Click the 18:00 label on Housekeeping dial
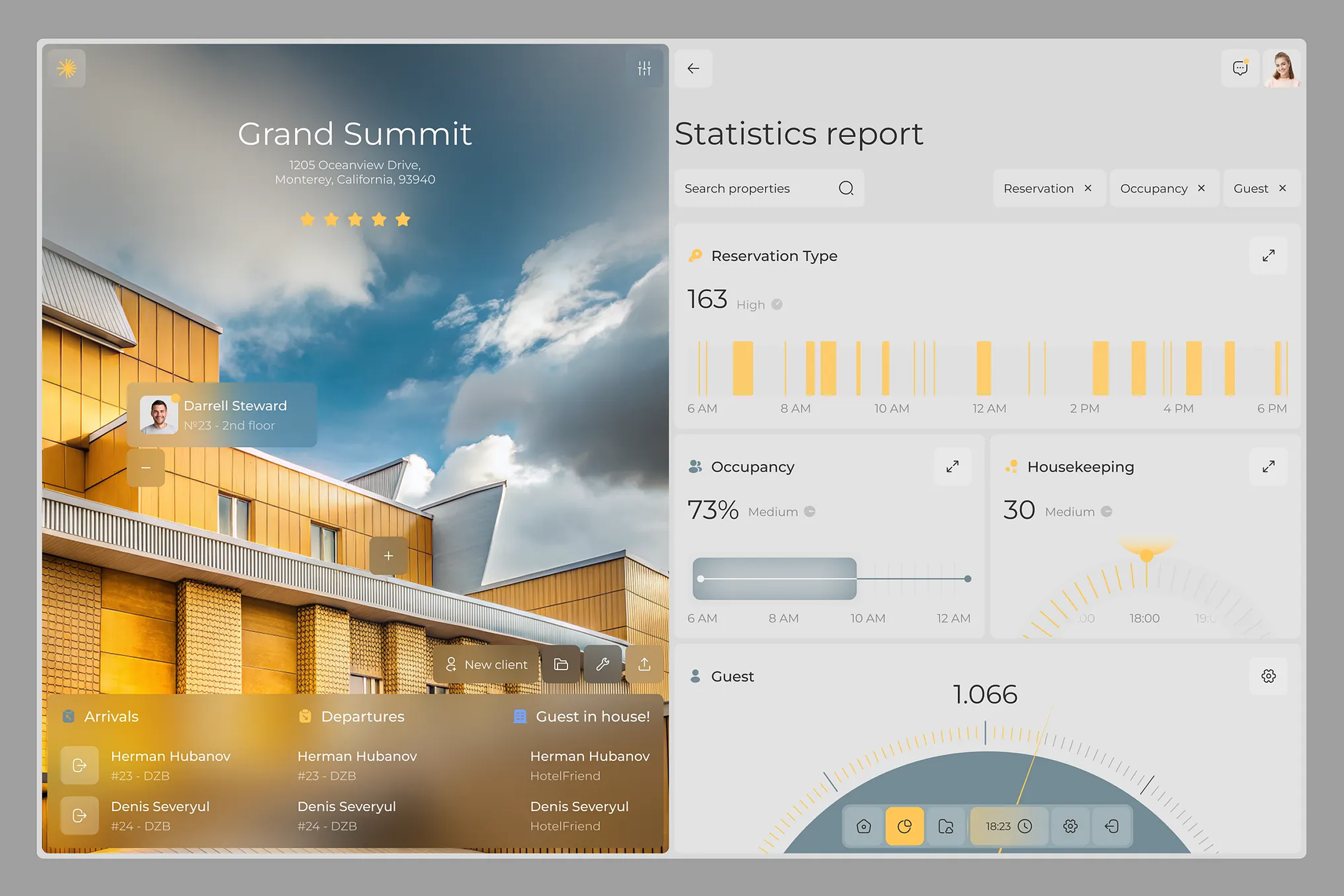1344x896 pixels. tap(1145, 618)
